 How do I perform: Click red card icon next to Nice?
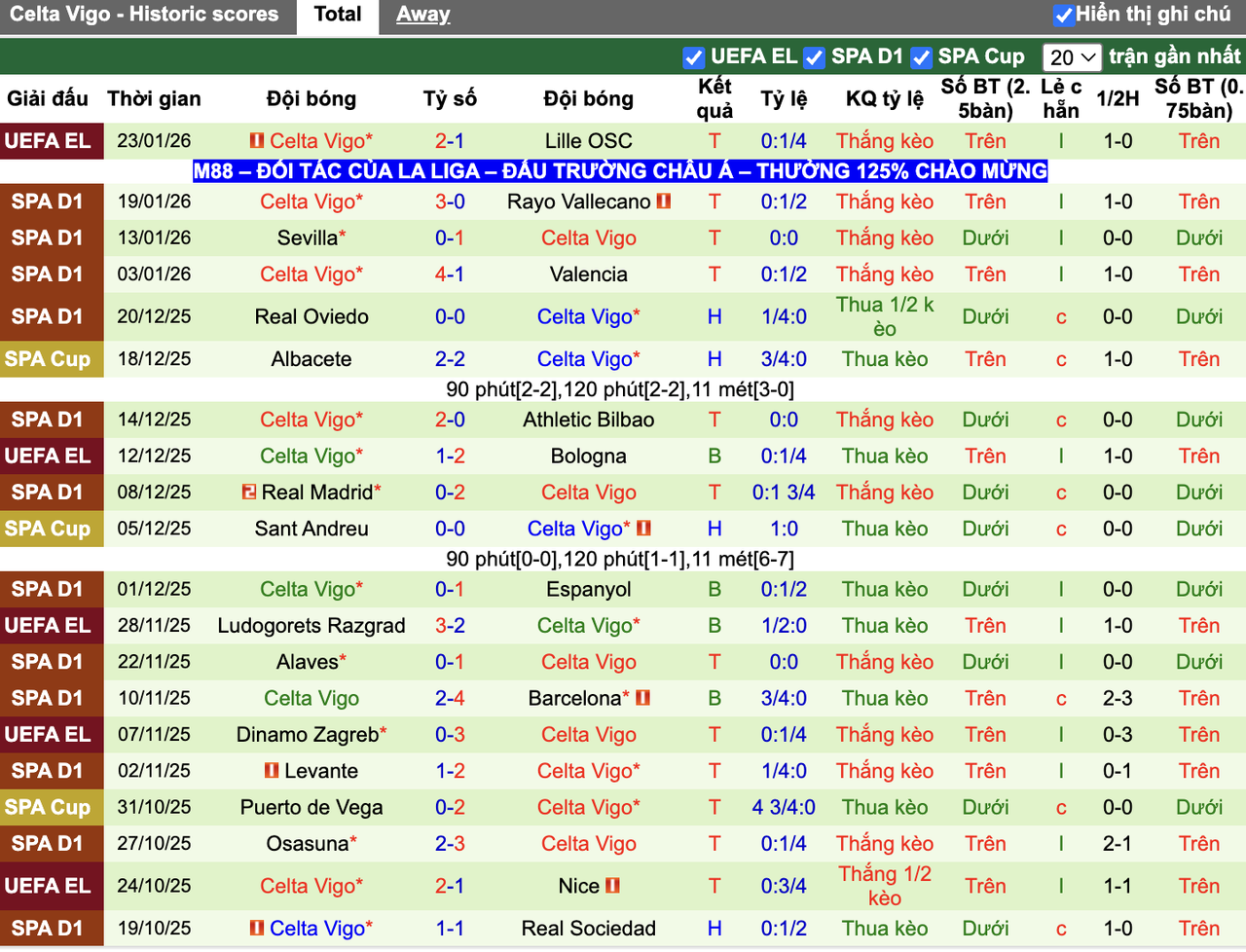(x=612, y=886)
